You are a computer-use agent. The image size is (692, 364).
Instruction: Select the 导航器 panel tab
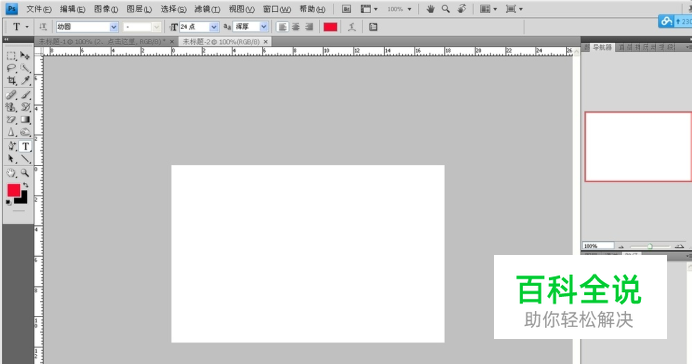[602, 47]
